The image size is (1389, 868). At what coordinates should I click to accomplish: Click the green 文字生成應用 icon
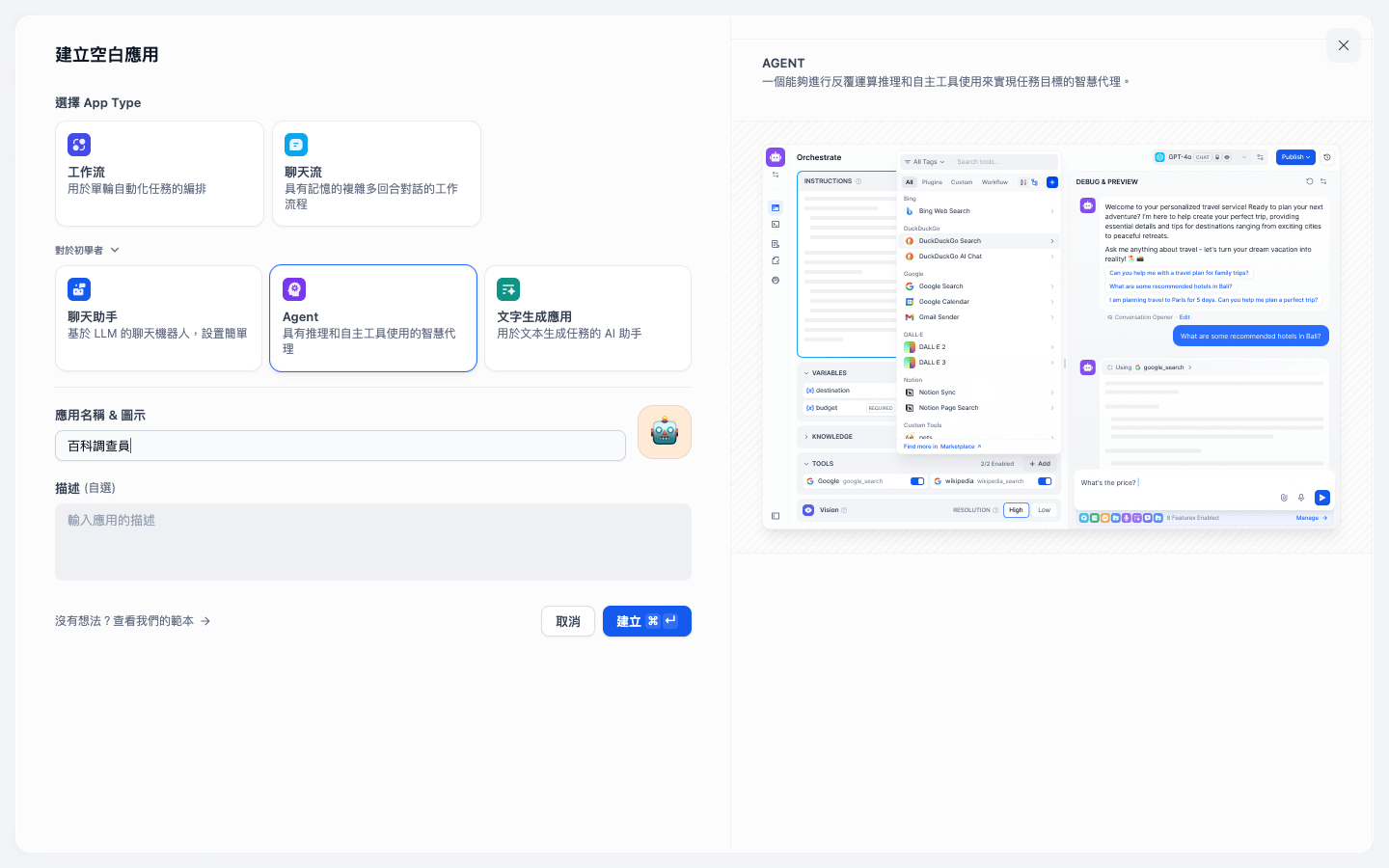pos(508,289)
